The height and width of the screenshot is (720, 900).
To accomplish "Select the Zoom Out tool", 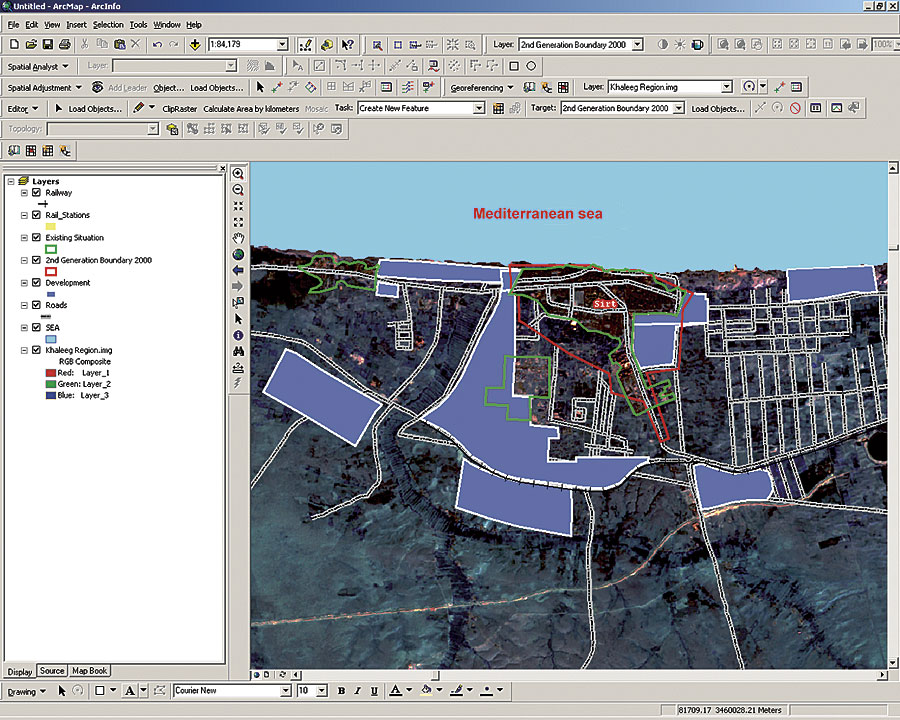I will coord(238,189).
